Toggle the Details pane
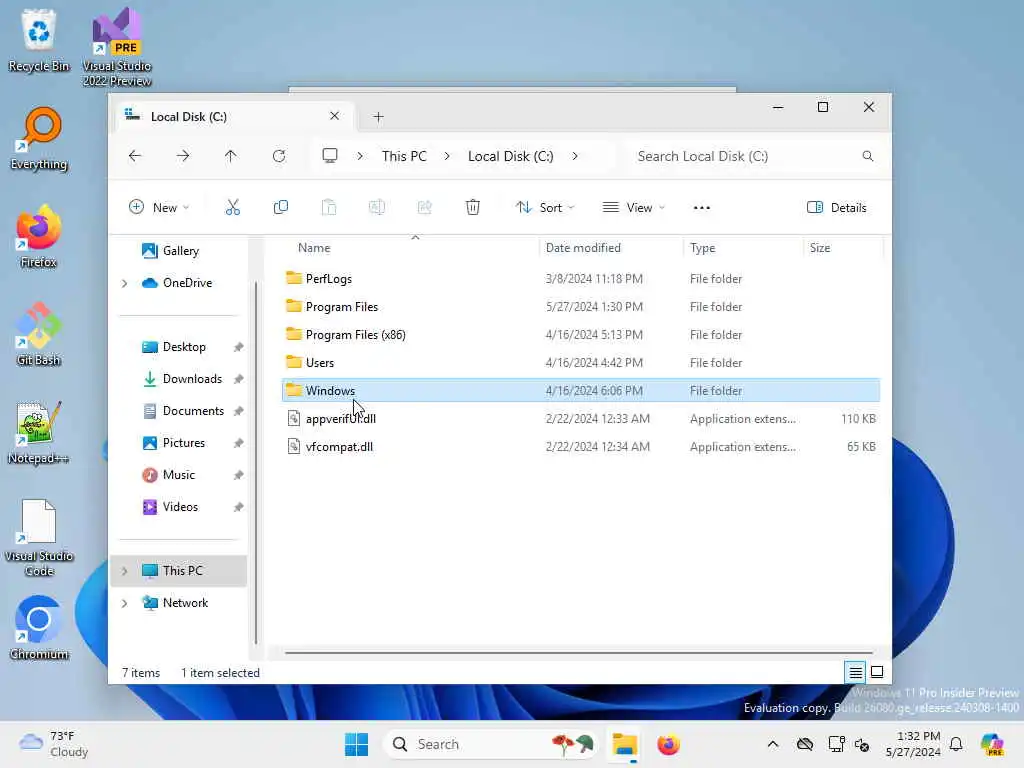The height and width of the screenshot is (768, 1024). [x=837, y=208]
